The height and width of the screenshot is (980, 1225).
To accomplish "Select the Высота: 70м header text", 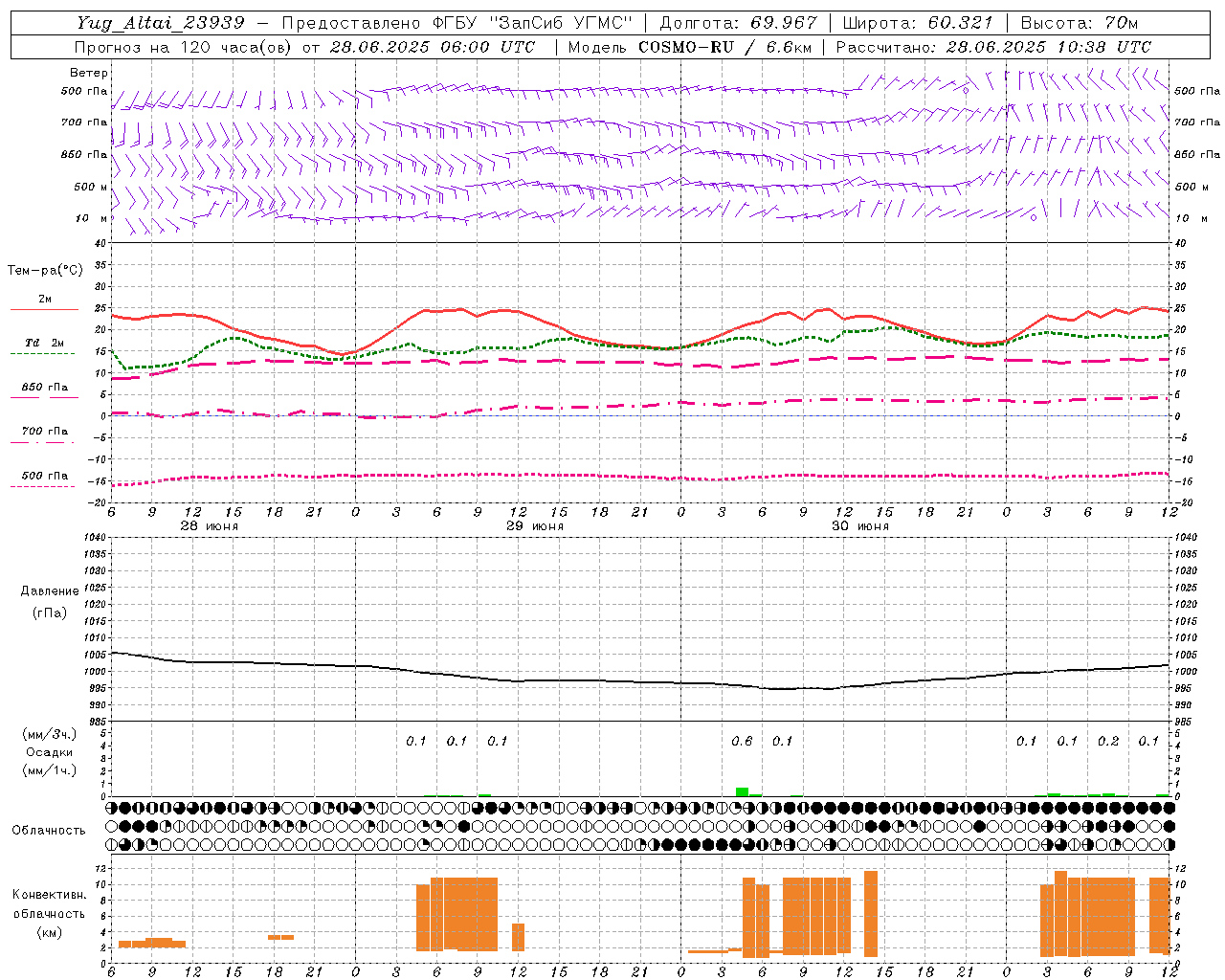I will coord(1079,23).
